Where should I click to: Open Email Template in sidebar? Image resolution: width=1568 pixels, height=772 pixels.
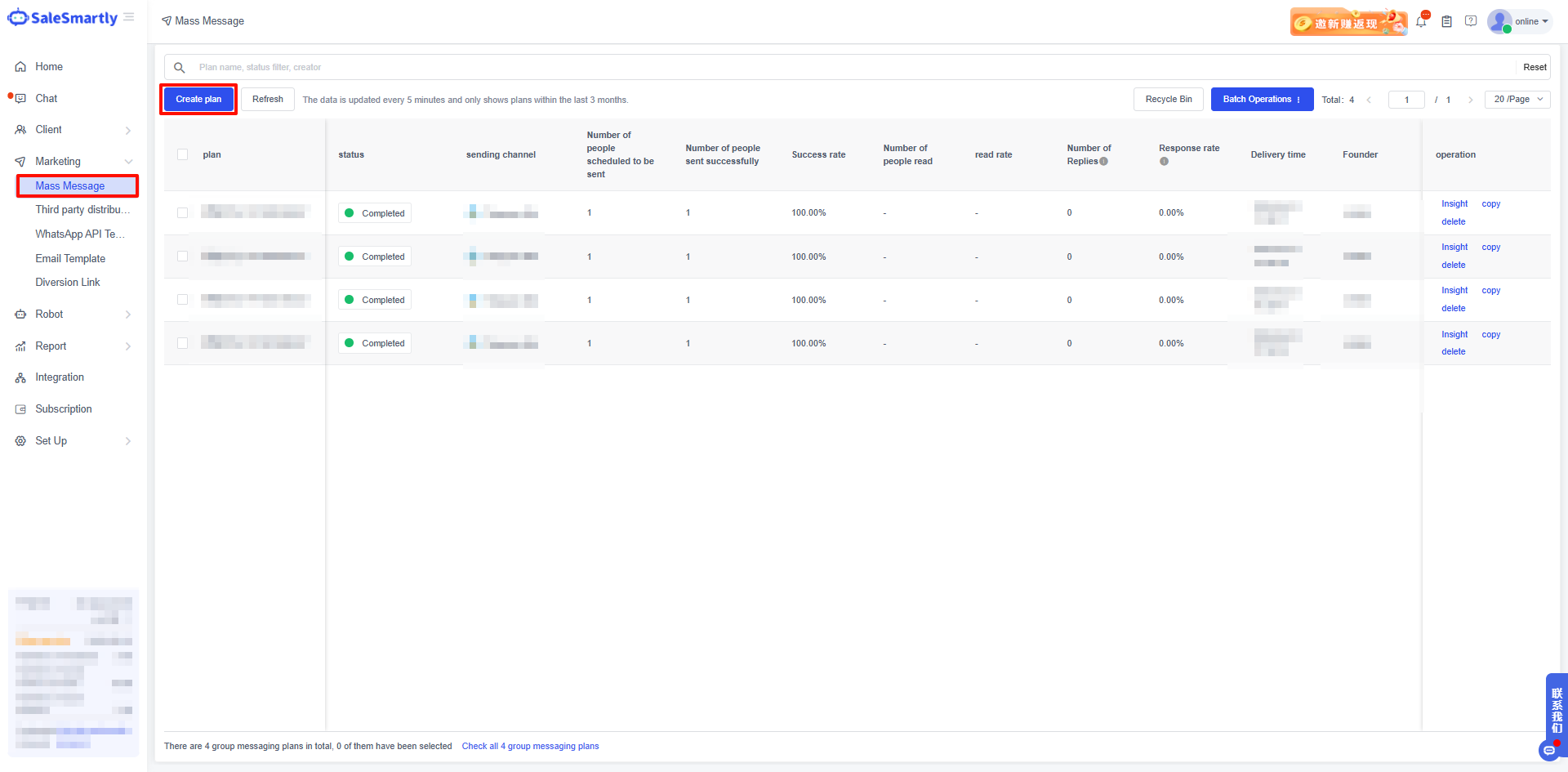pyautogui.click(x=70, y=259)
